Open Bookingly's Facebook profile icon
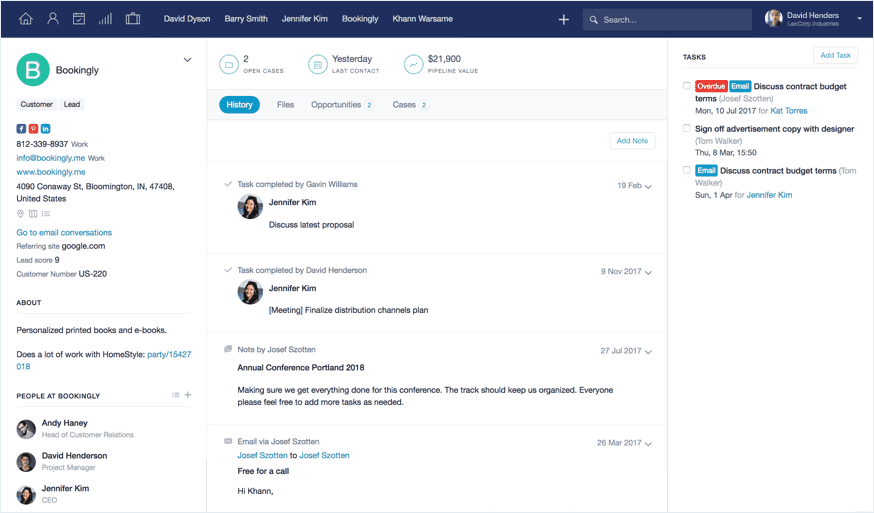The height and width of the screenshot is (513, 874). click(x=21, y=129)
